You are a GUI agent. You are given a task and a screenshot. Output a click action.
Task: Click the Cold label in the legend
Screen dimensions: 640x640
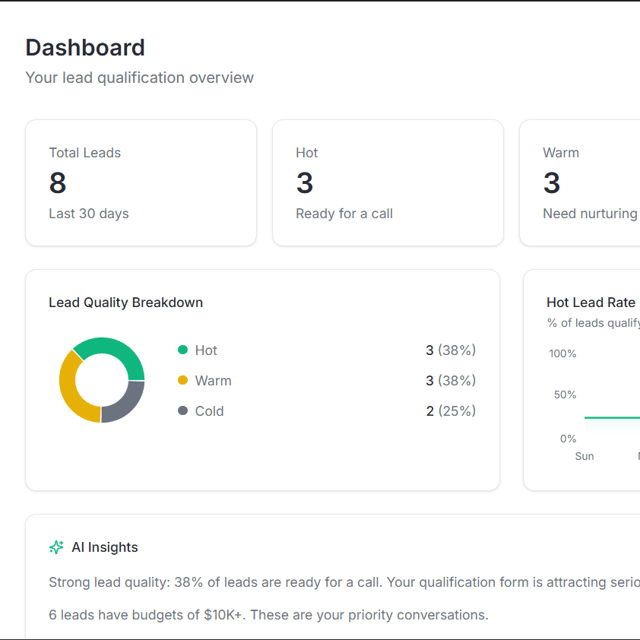[x=209, y=411]
